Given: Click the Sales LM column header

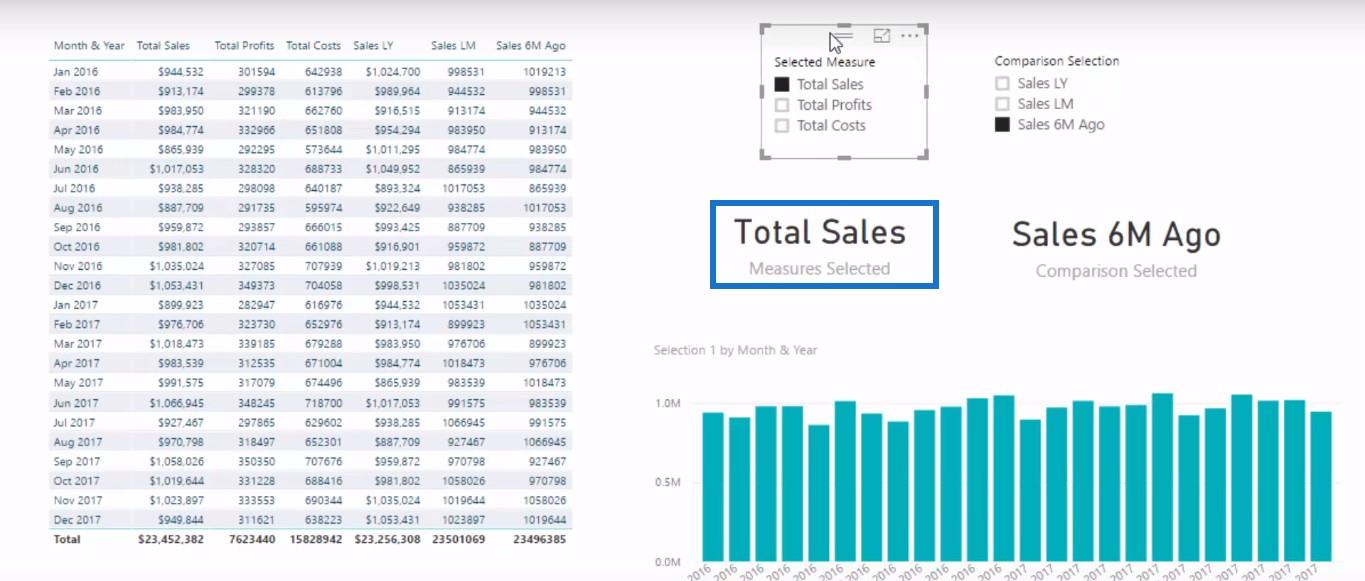Looking at the screenshot, I should 453,46.
